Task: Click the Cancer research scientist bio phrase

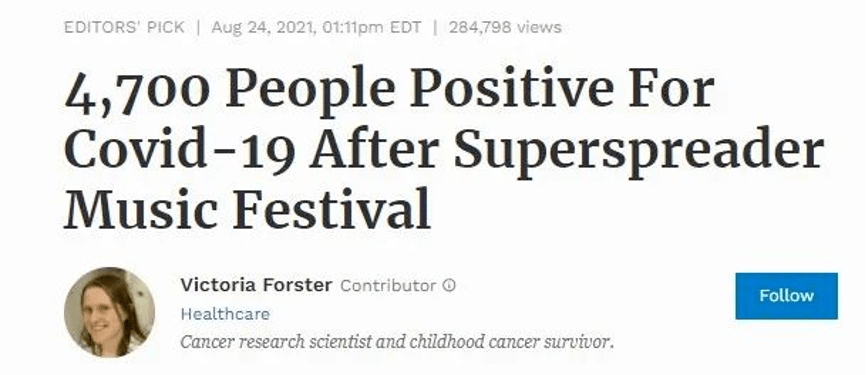Action: point(276,342)
